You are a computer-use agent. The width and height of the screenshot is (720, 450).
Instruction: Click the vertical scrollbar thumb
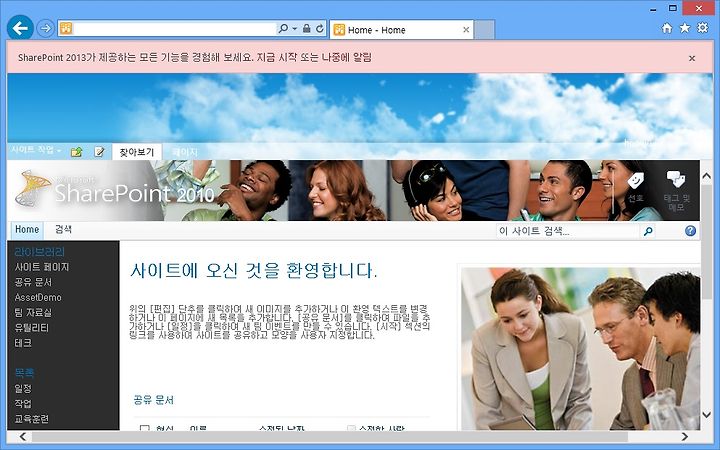(x=706, y=241)
